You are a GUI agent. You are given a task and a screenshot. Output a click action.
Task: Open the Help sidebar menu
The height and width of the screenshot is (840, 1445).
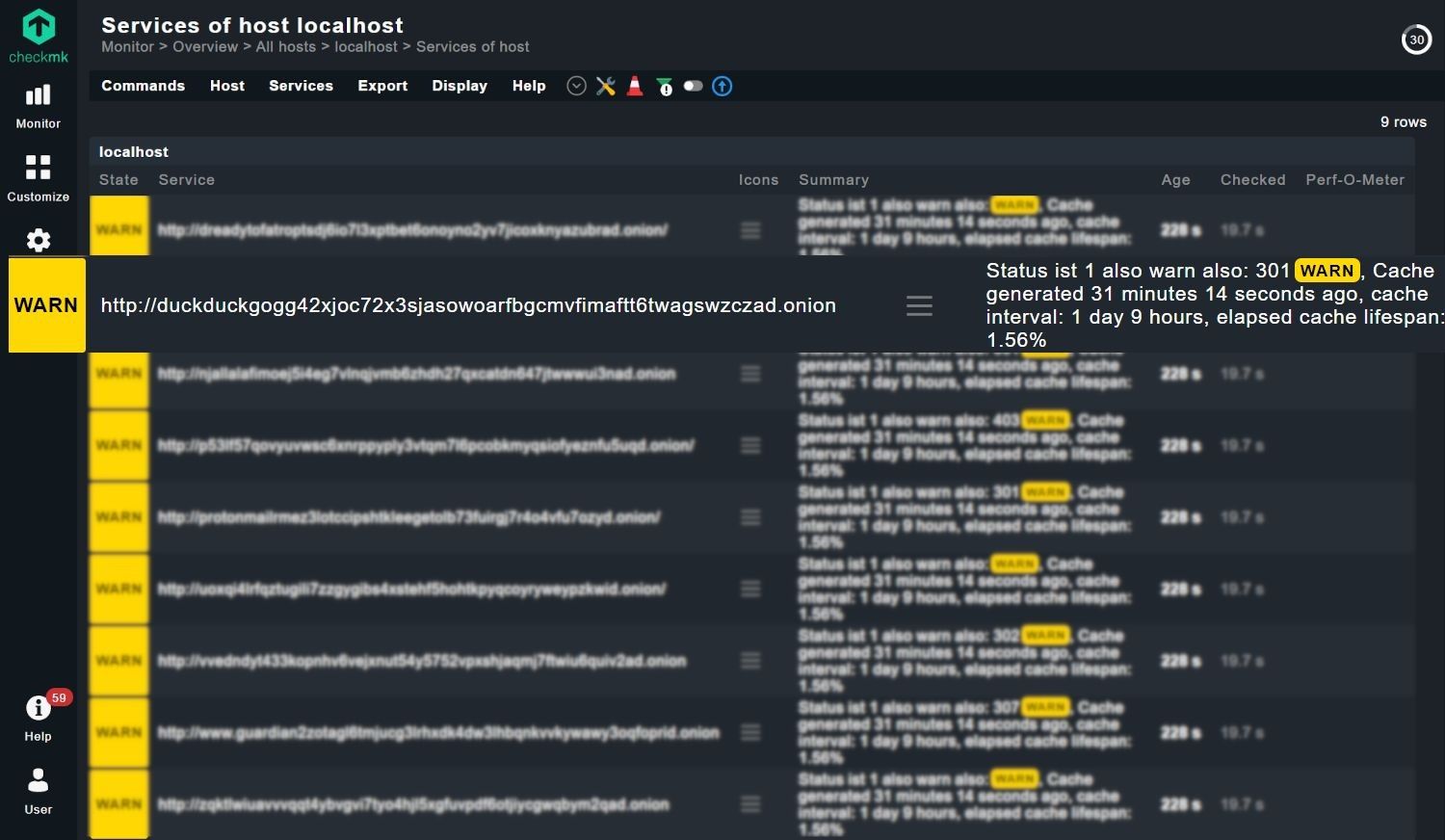[x=39, y=719]
